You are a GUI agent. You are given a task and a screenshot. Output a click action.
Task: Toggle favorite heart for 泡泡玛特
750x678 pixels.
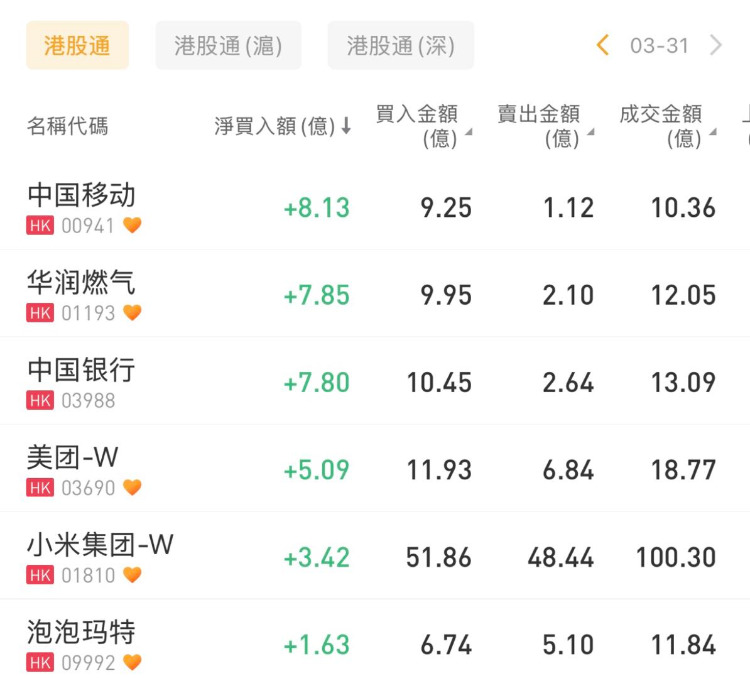132,662
